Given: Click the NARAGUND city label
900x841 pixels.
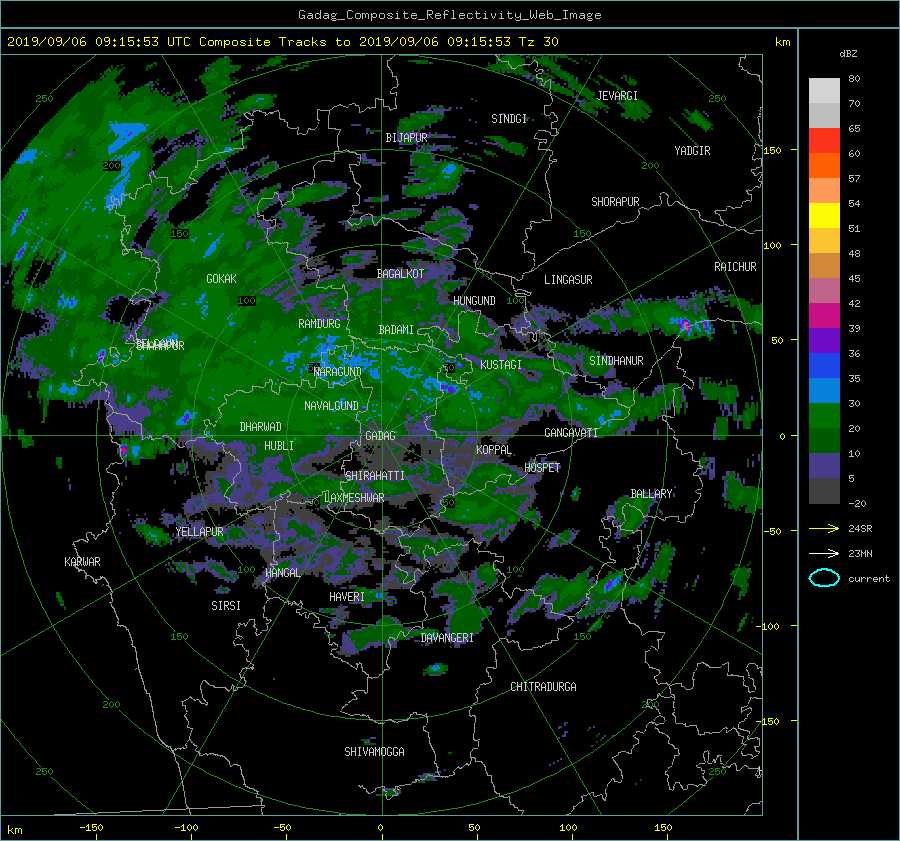Looking at the screenshot, I should 338,372.
